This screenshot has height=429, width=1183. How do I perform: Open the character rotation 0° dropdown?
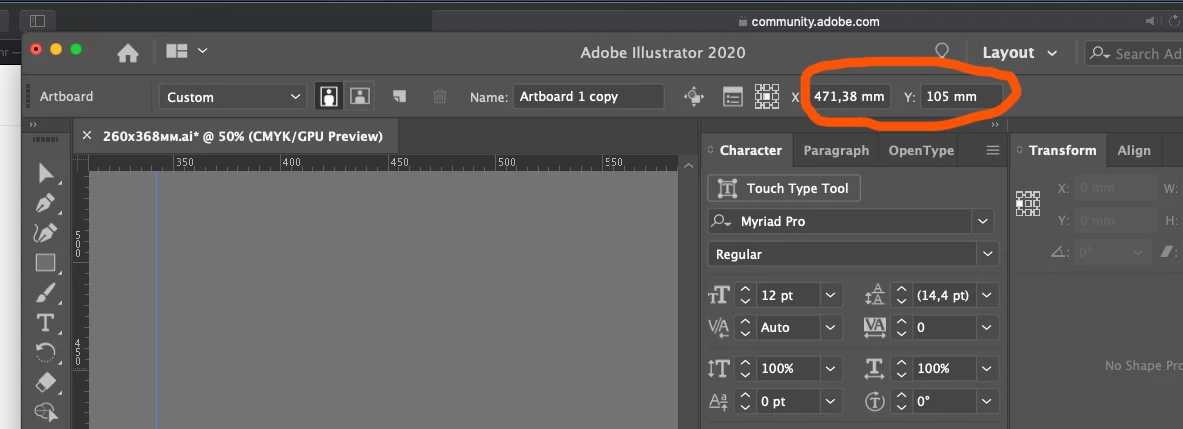[988, 401]
